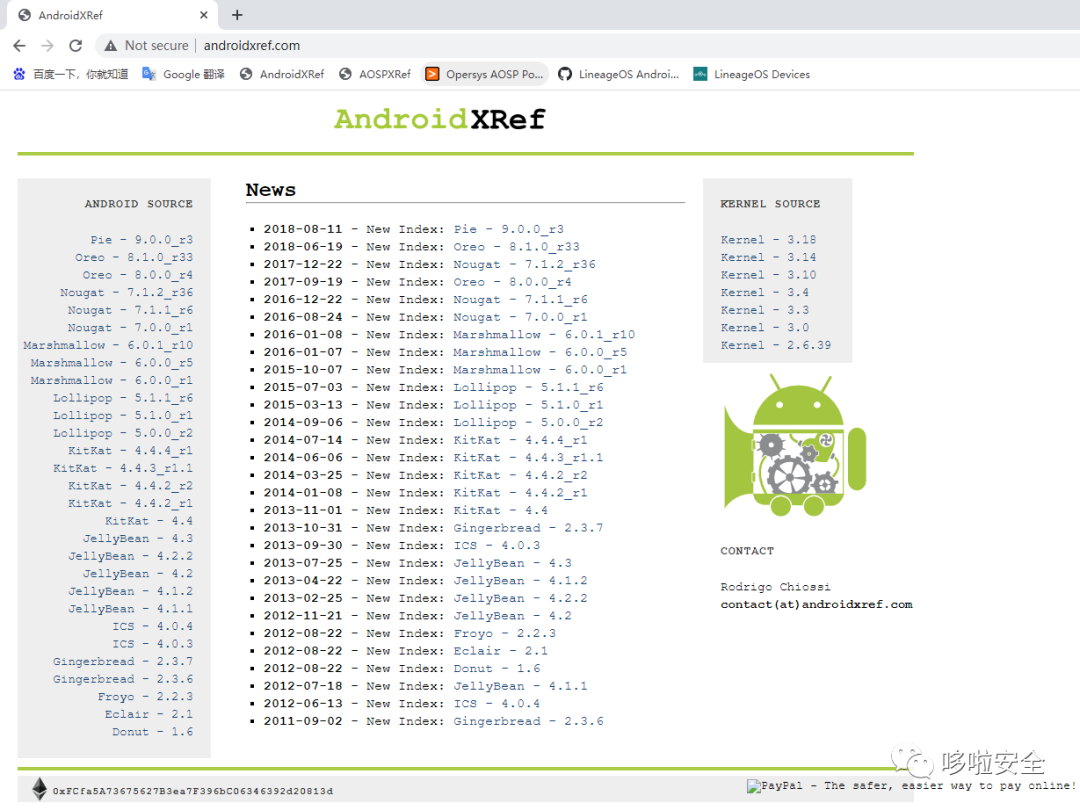Click News link Oreo - 8.1.0_r33

click(x=517, y=247)
